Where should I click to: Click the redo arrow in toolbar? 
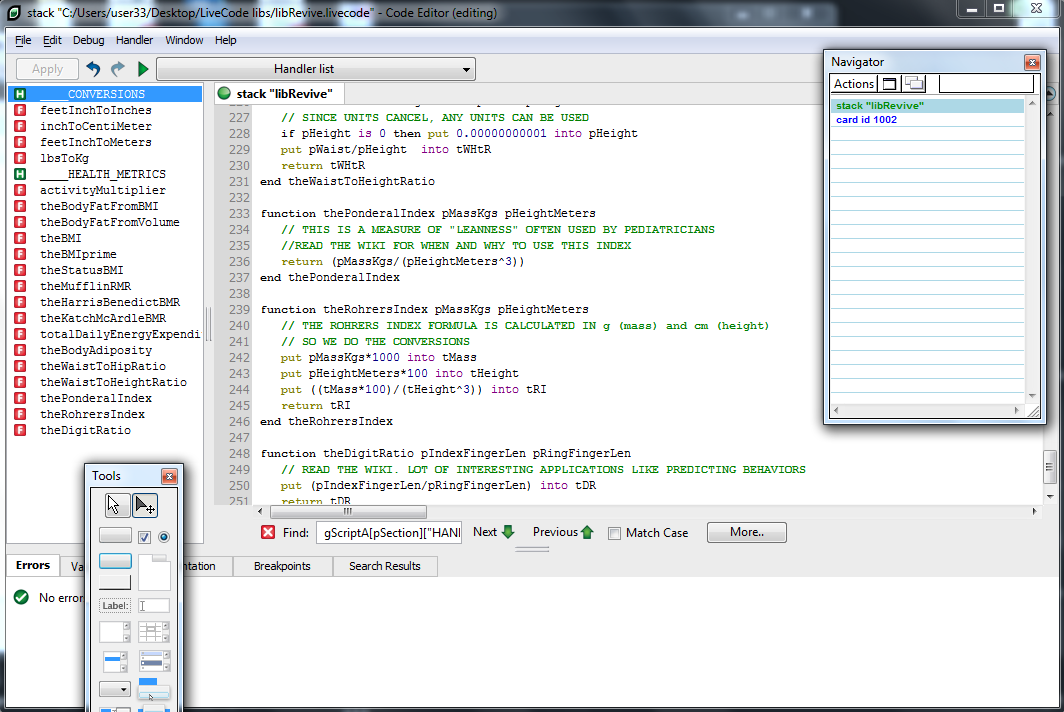tap(118, 69)
